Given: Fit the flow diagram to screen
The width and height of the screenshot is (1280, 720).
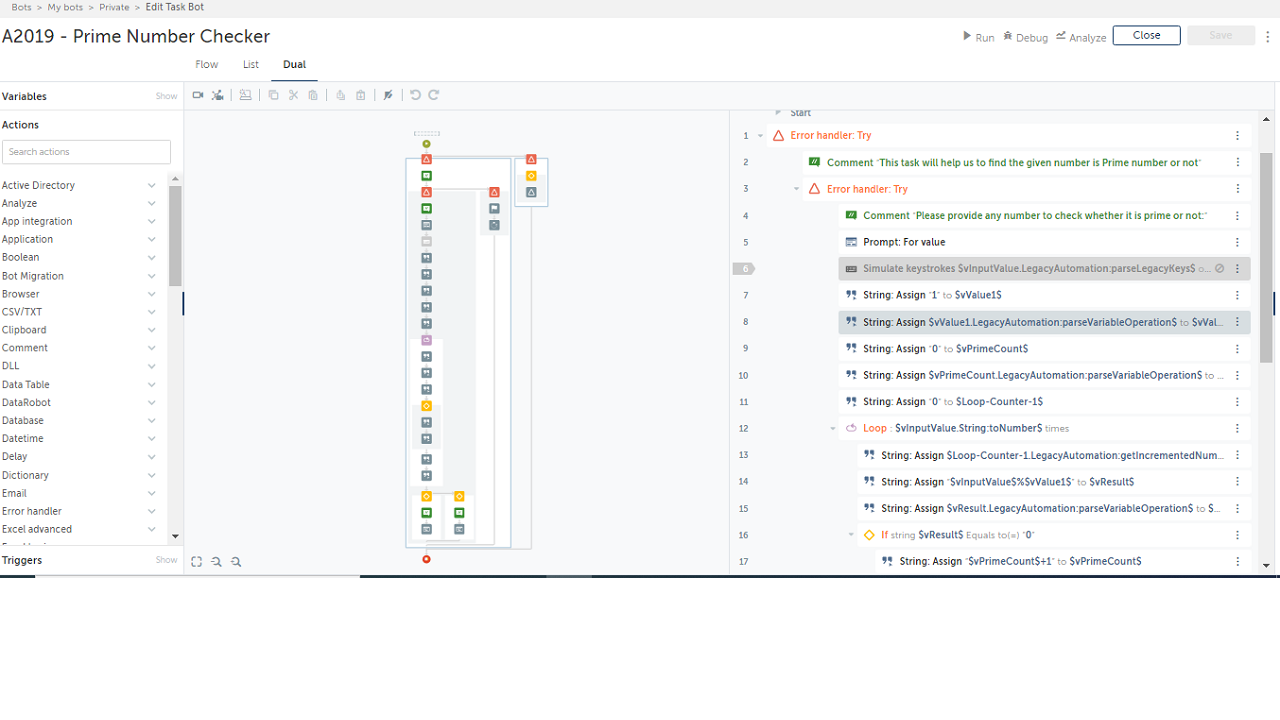Looking at the screenshot, I should (x=197, y=562).
